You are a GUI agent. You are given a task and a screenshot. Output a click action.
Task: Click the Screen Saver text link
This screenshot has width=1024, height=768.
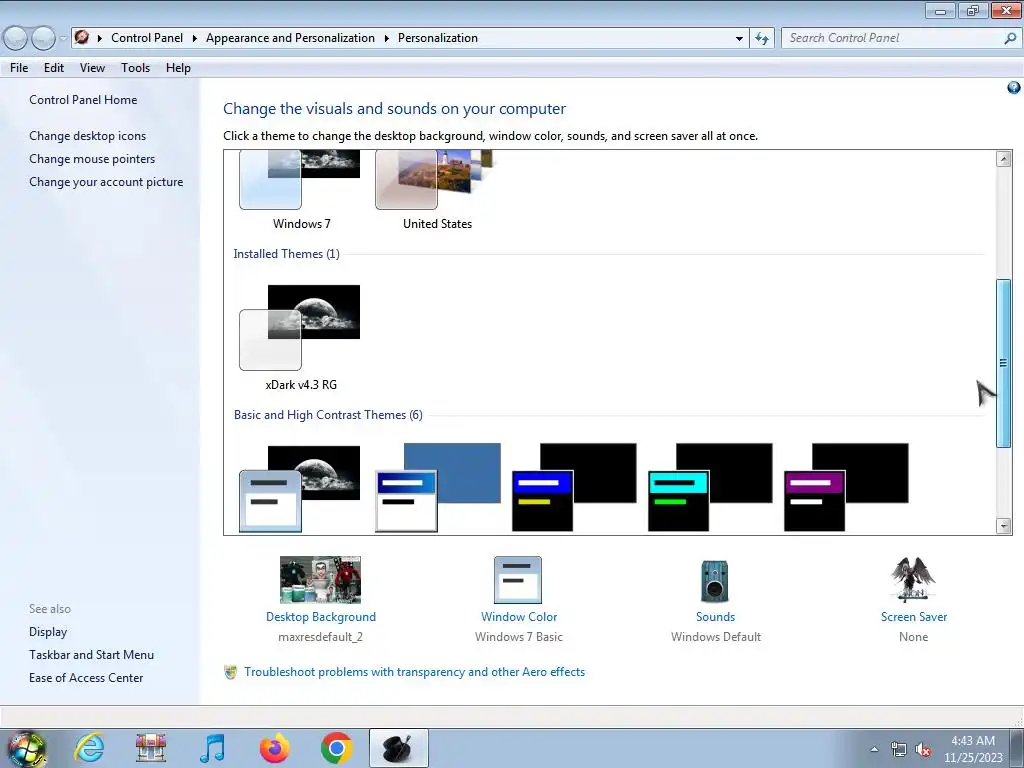(x=914, y=617)
